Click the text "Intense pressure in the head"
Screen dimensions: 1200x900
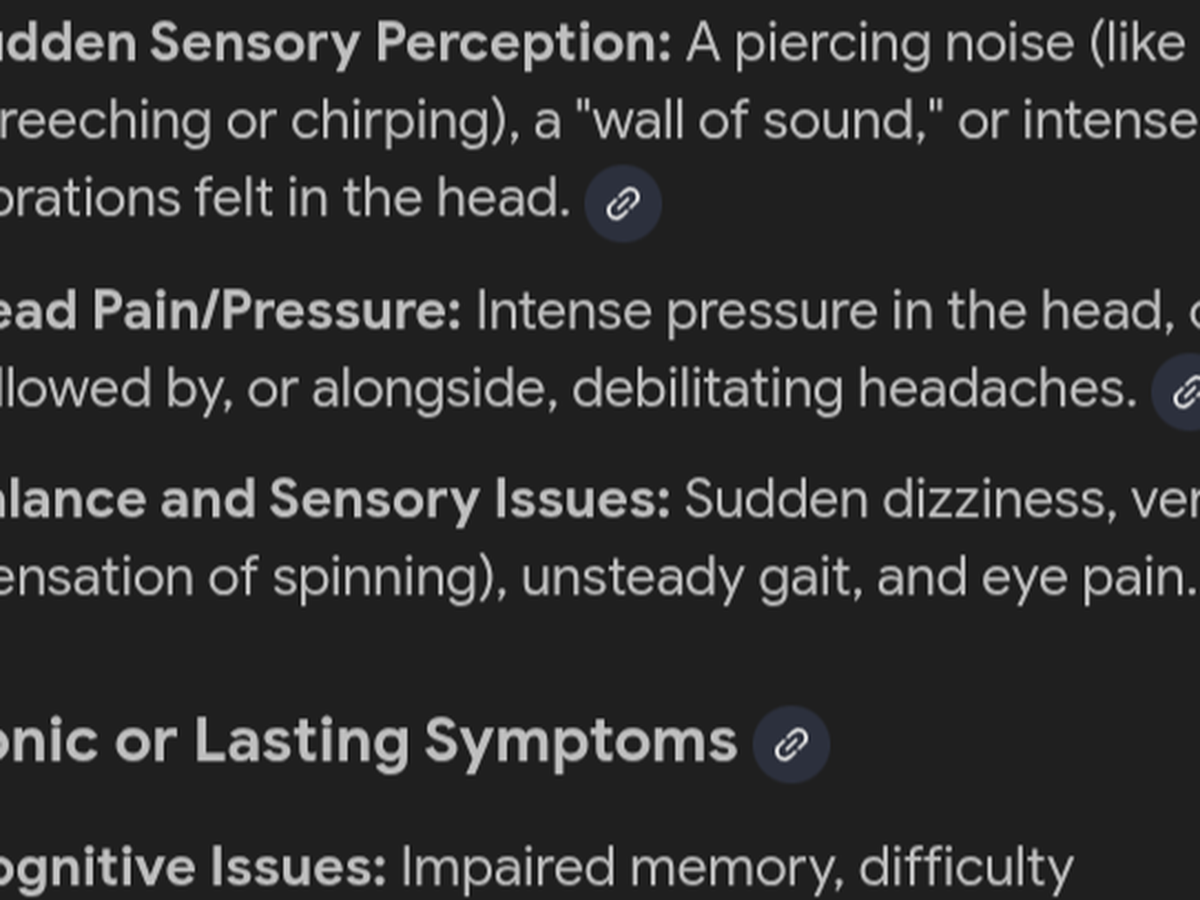click(815, 312)
